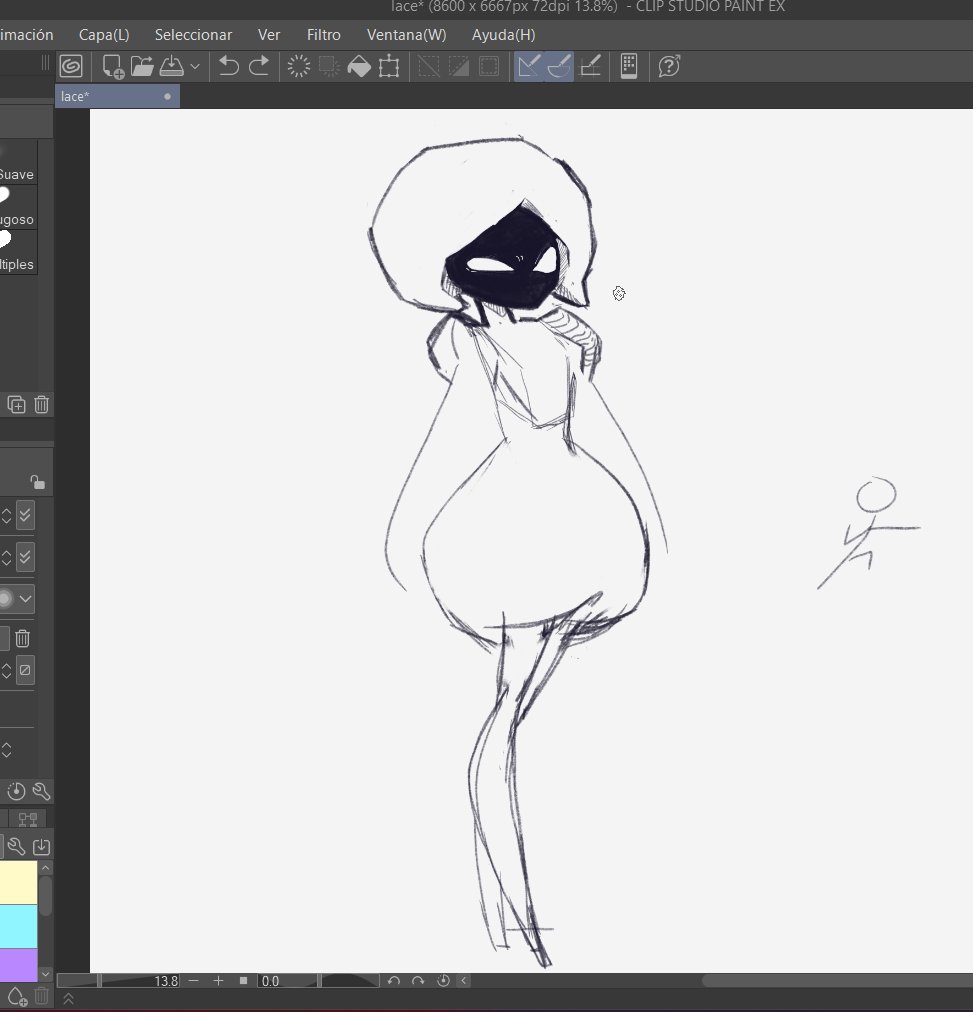Screen dimensions: 973x1012
Task: Select the Undo icon in the toolbar
Action: [229, 66]
